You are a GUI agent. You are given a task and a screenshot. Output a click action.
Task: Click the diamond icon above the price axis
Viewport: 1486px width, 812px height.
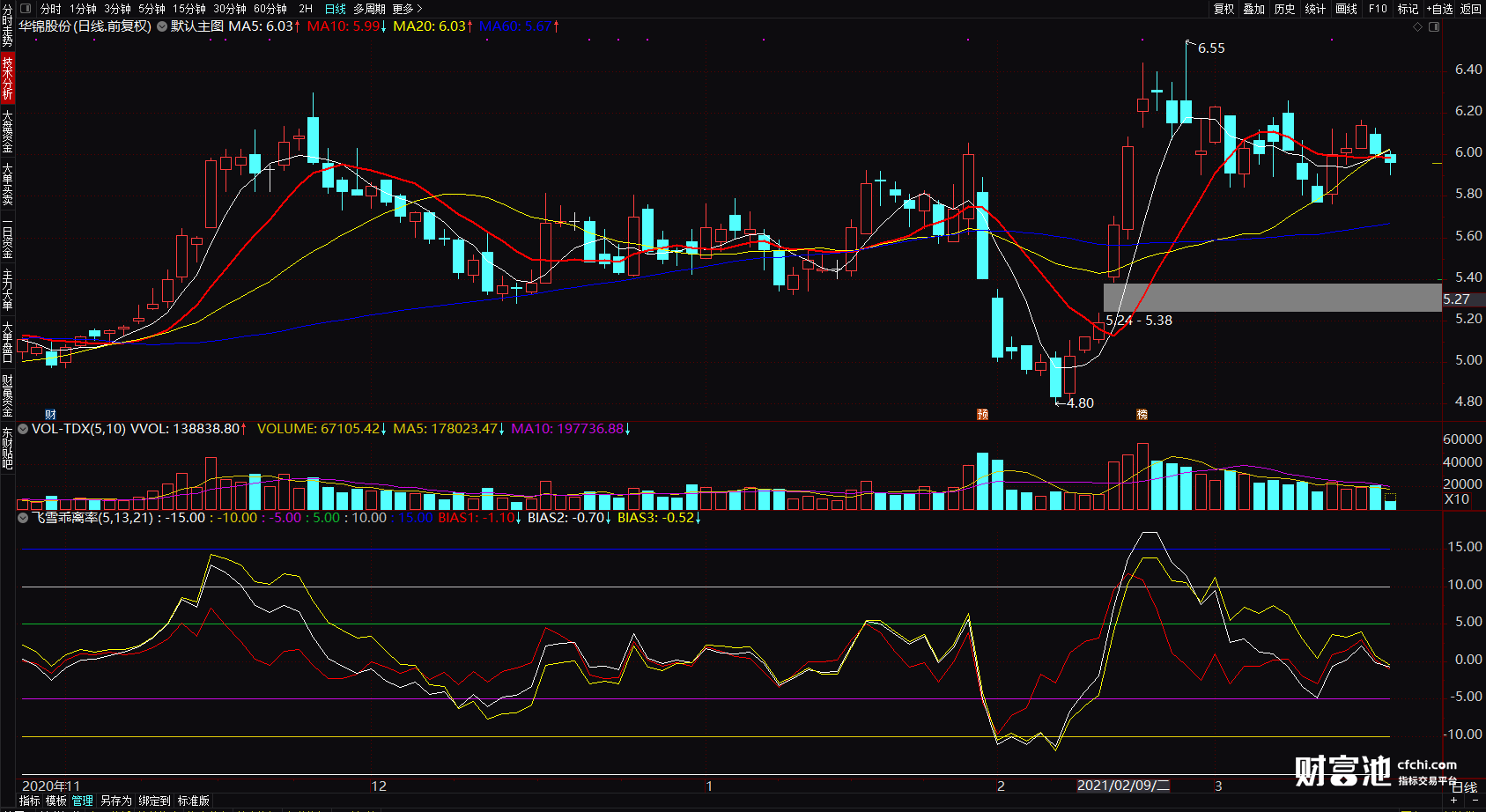click(x=1417, y=27)
